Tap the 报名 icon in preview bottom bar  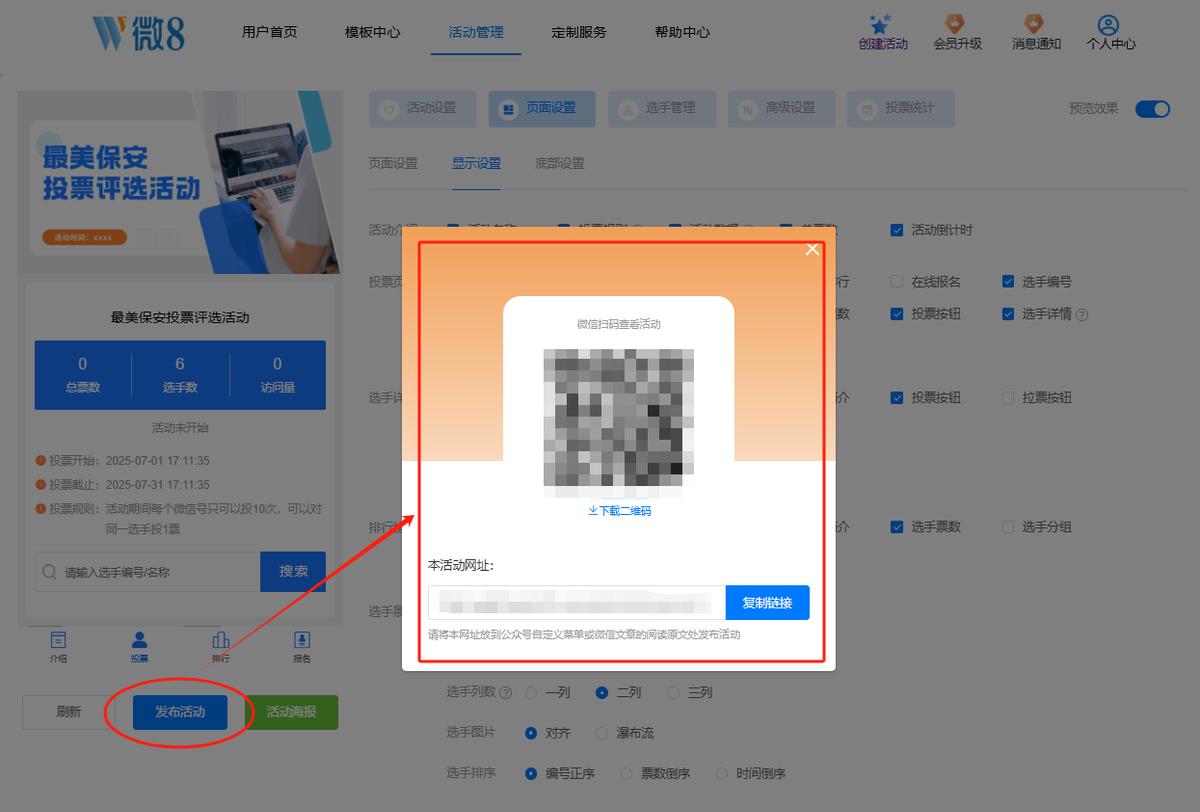(302, 647)
